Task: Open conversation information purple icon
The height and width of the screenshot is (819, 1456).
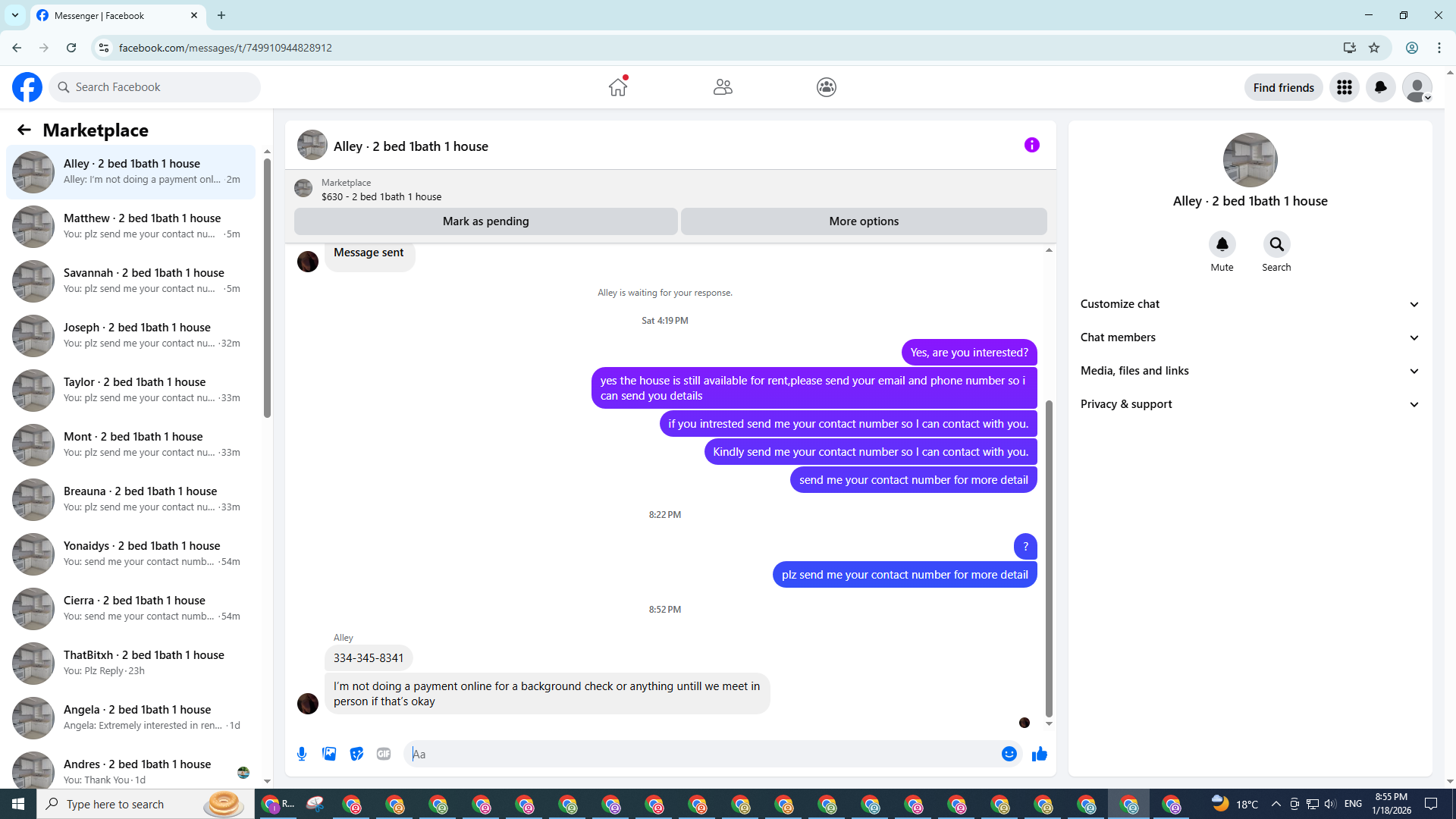Action: click(1031, 145)
